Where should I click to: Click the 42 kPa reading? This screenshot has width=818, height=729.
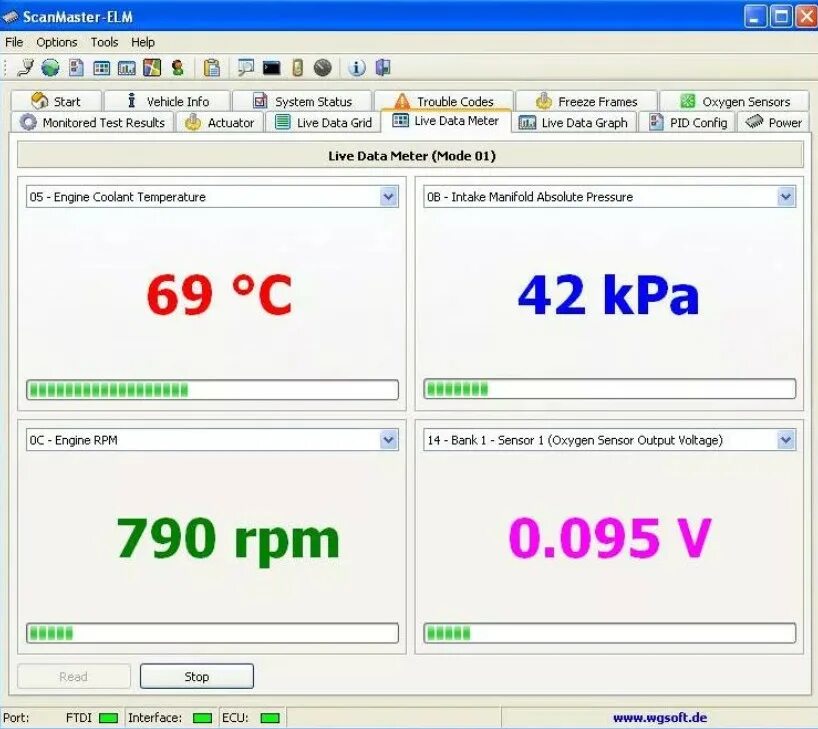608,295
